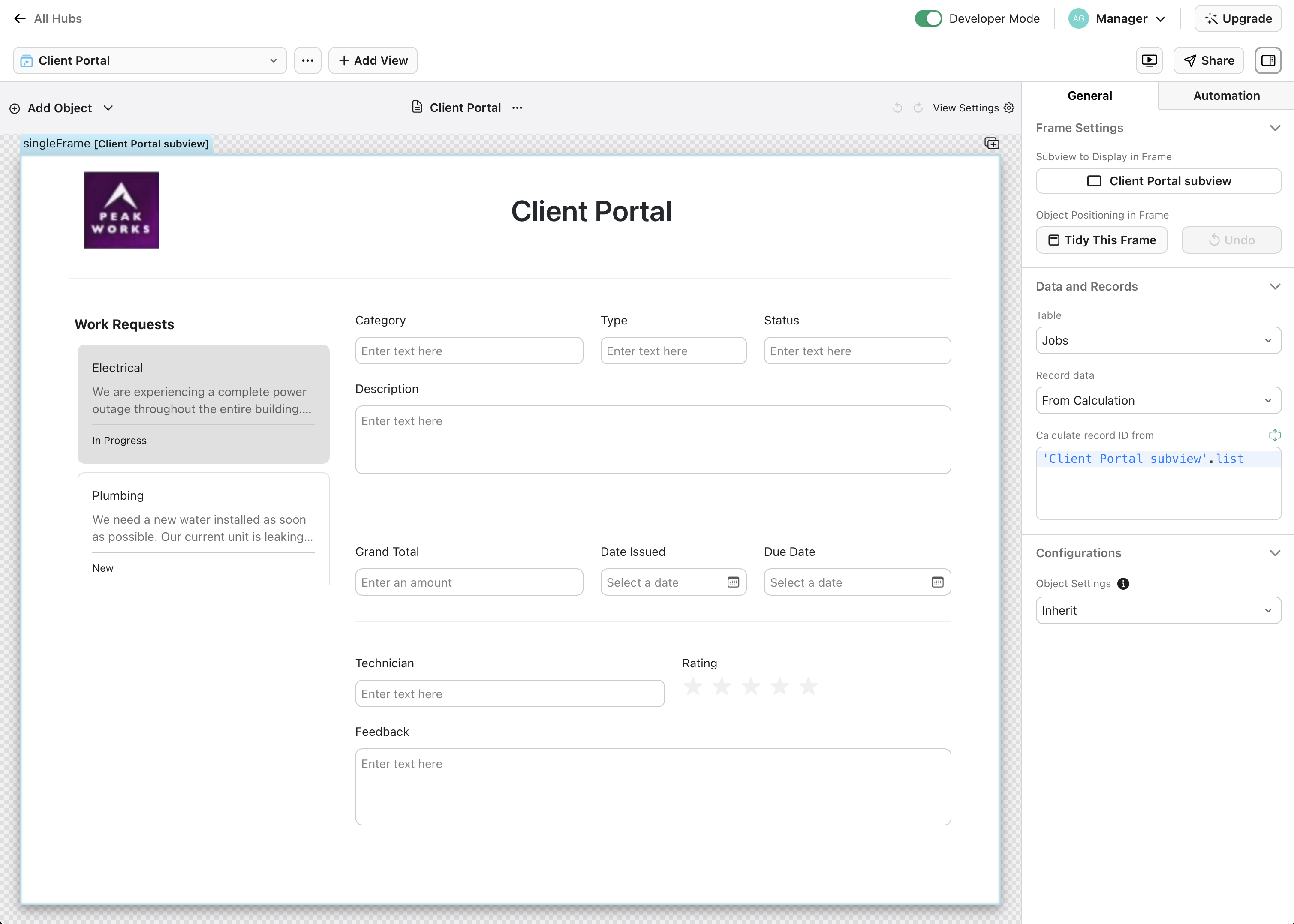Switch to the Automation tab
The height and width of the screenshot is (924, 1294).
1226,96
